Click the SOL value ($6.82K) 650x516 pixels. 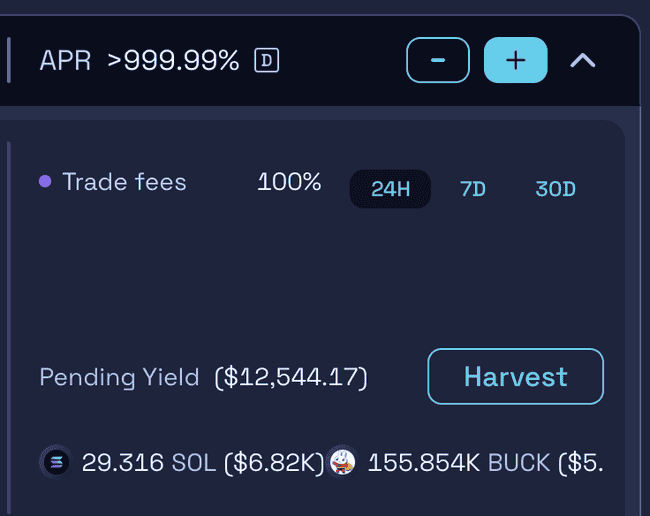274,463
